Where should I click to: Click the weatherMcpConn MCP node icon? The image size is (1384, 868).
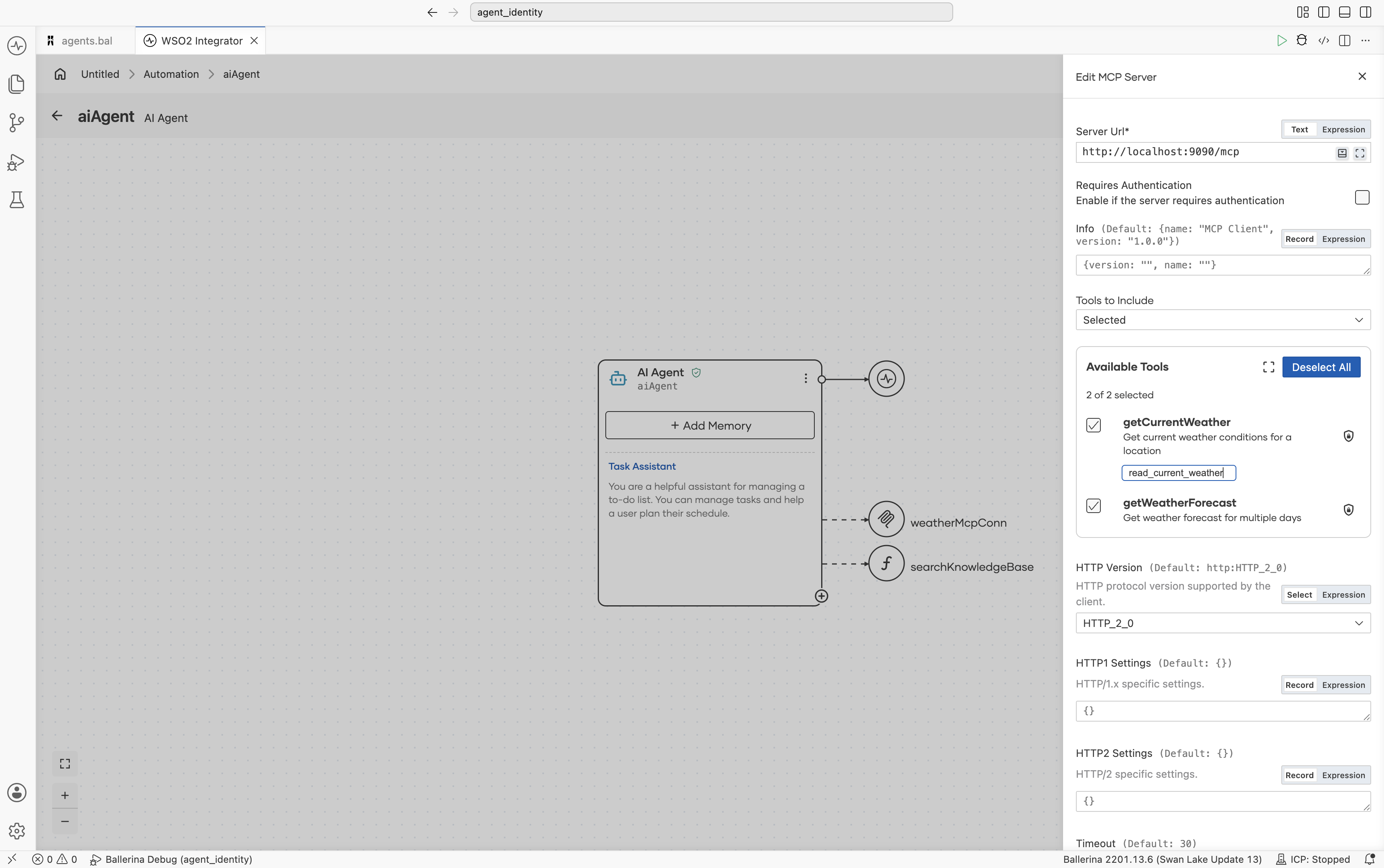(886, 519)
